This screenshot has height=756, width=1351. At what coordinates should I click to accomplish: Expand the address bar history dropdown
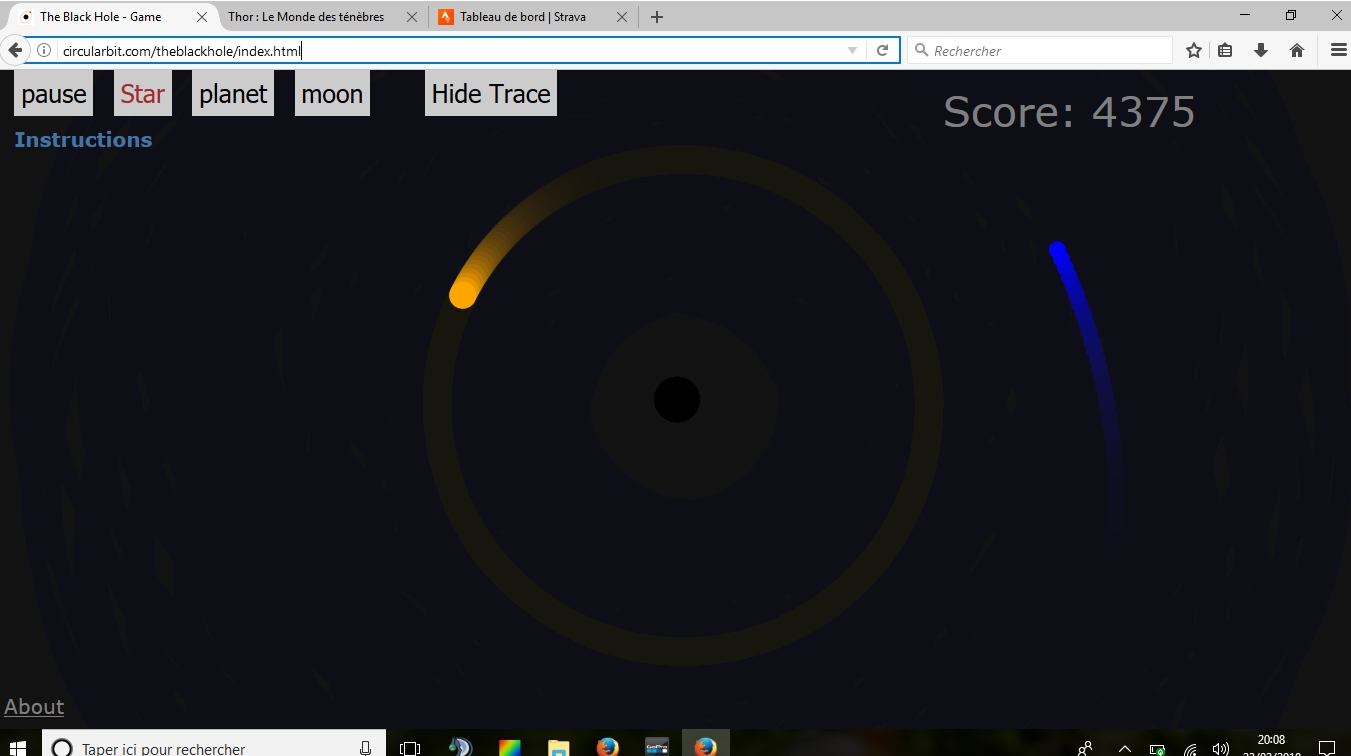point(852,51)
